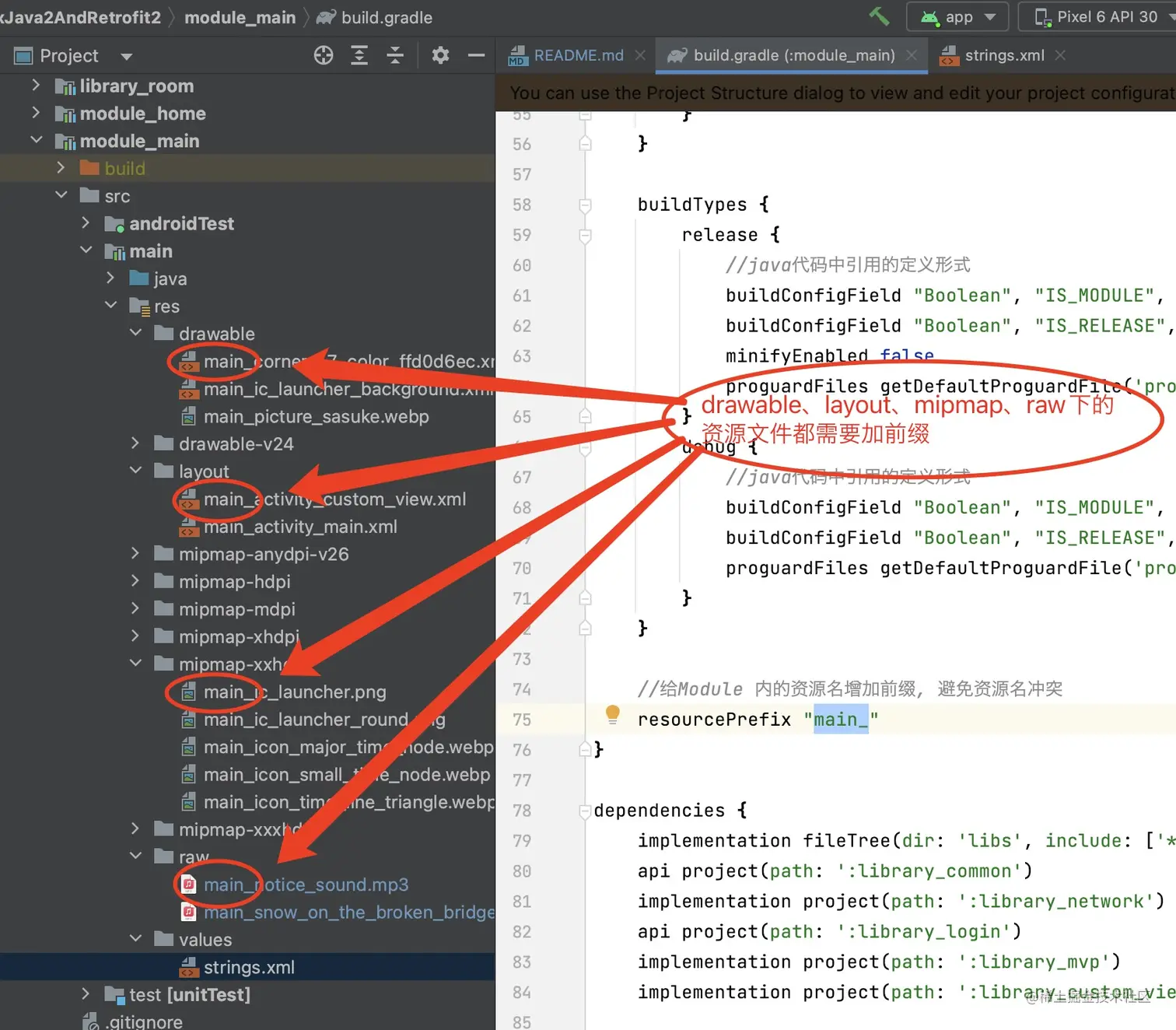Hide the Project panel with minus icon
This screenshot has width=1176, height=1030.
[x=477, y=55]
